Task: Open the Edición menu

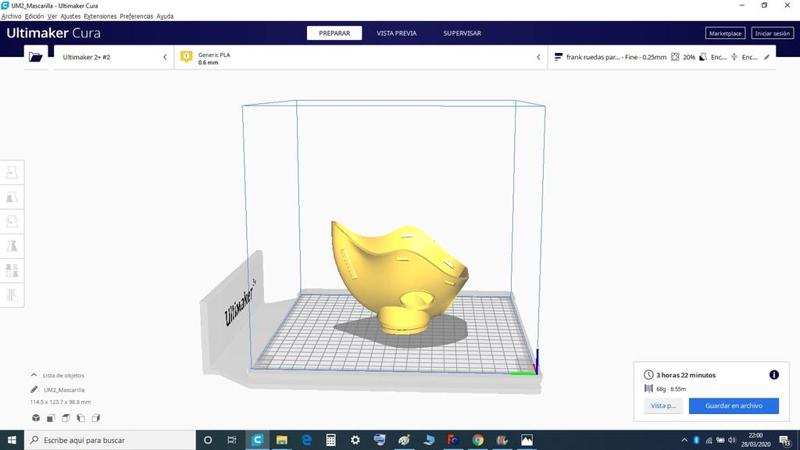Action: click(x=34, y=16)
